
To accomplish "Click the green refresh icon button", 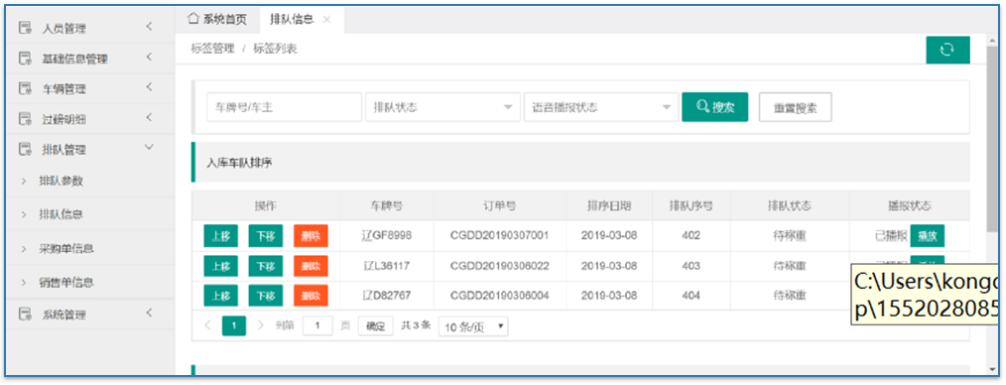I will [x=948, y=50].
